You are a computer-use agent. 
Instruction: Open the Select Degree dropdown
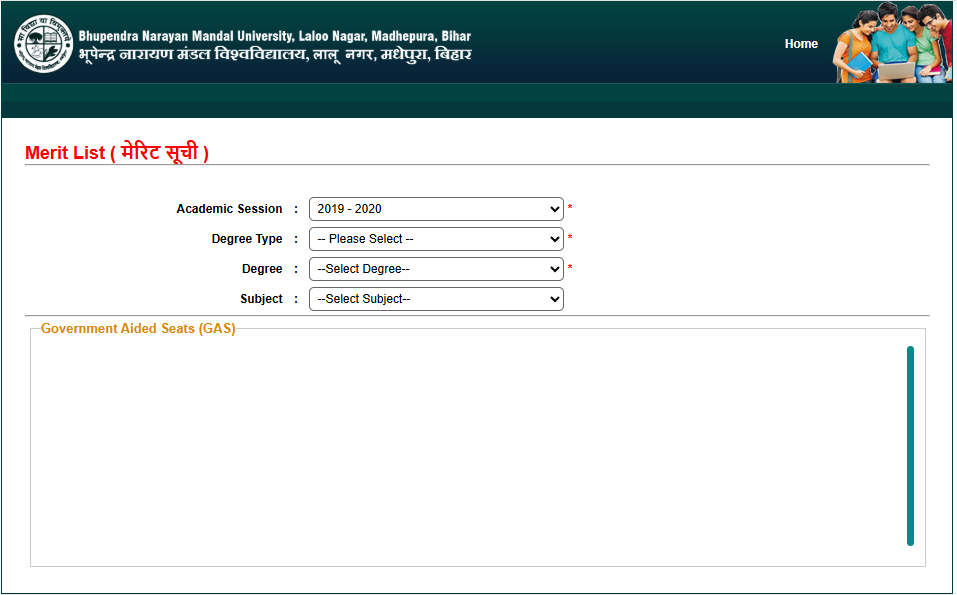pos(436,269)
